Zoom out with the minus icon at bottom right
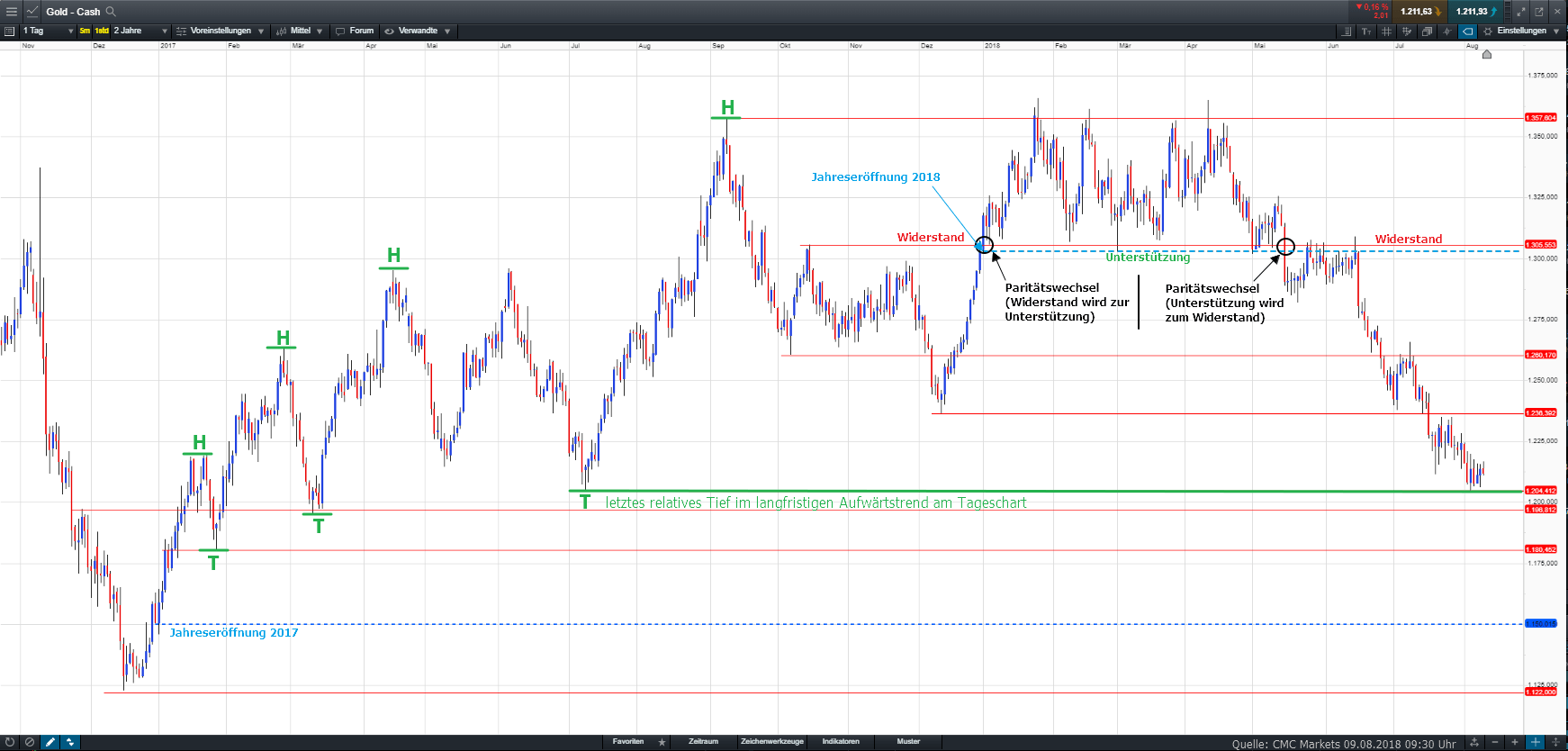 [1495, 742]
